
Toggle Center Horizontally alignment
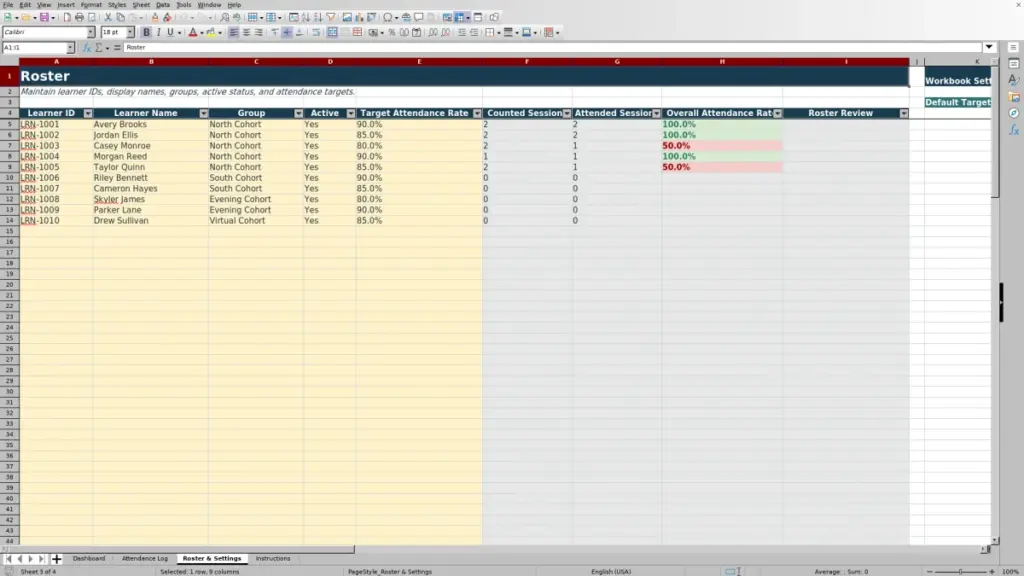point(246,32)
